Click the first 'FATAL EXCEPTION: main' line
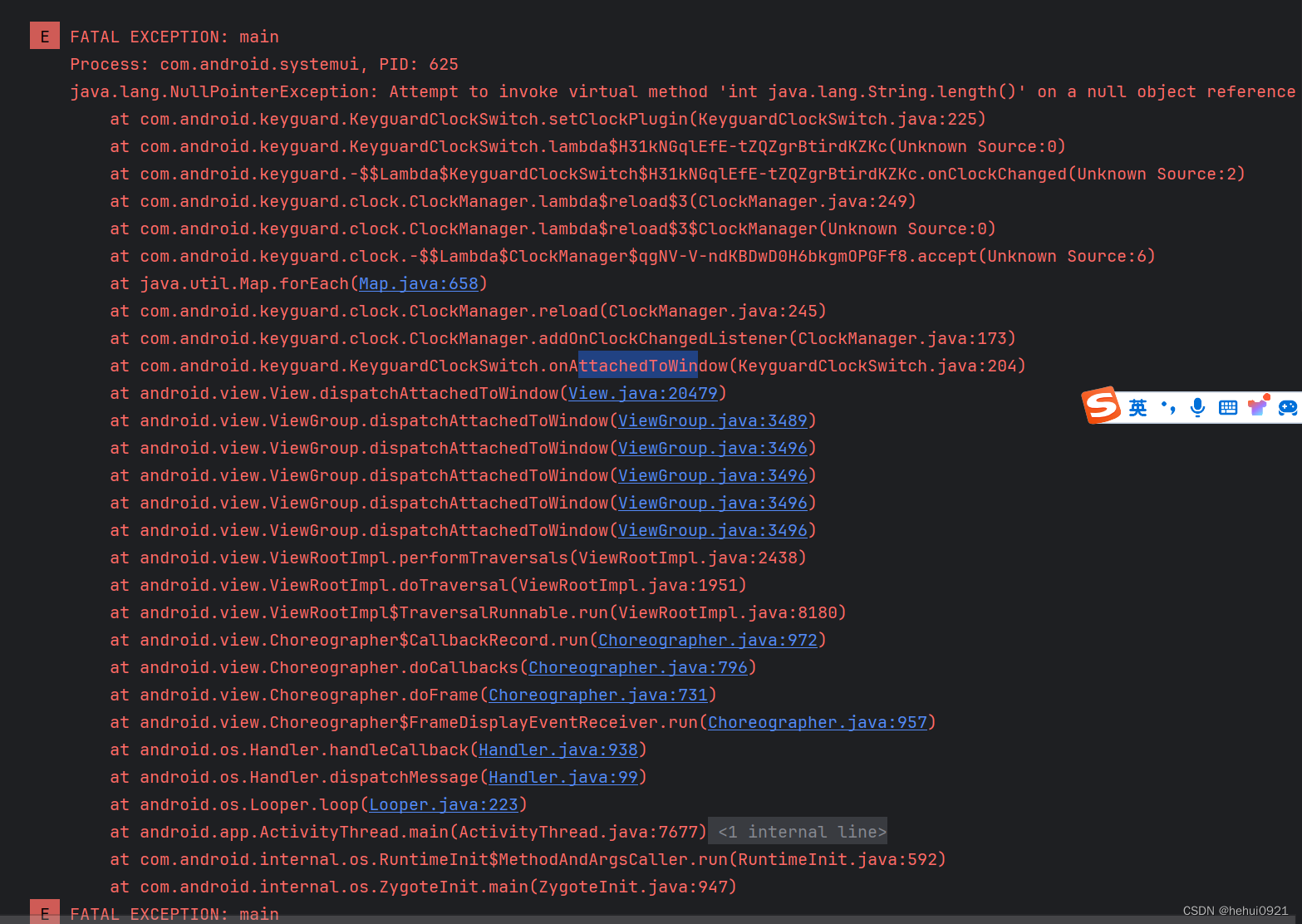 pyautogui.click(x=174, y=37)
